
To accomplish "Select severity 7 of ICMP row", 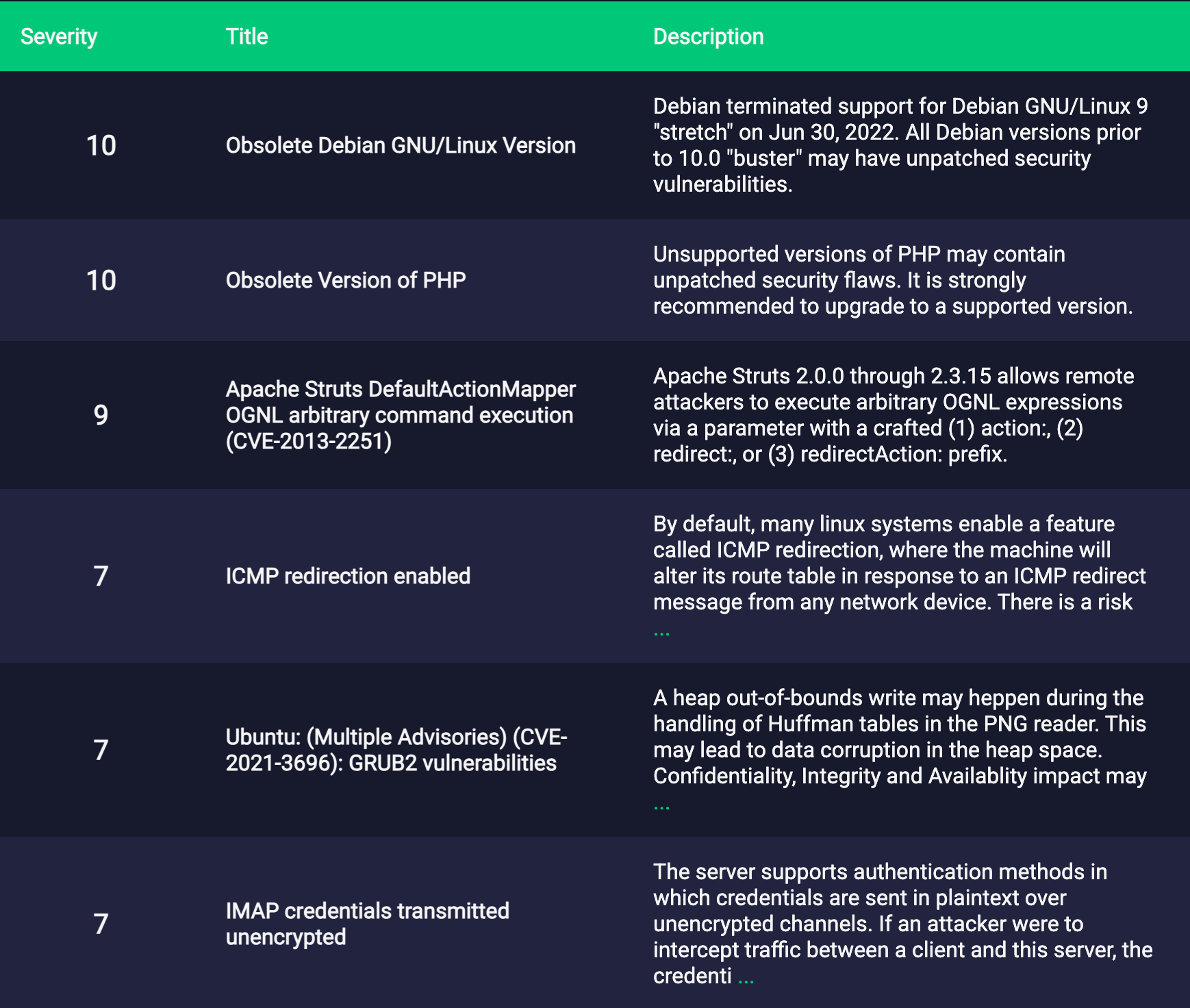I will point(101,576).
